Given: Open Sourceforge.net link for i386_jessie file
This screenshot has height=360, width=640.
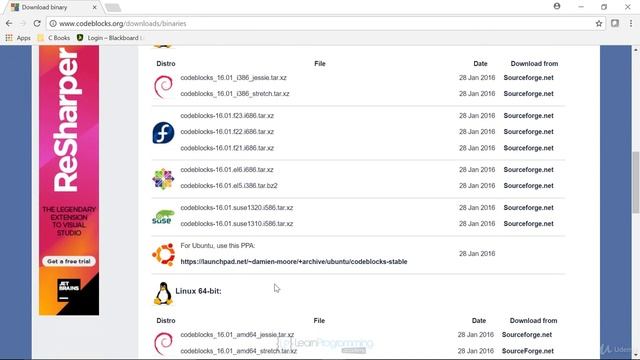Looking at the screenshot, I should pyautogui.click(x=529, y=78).
